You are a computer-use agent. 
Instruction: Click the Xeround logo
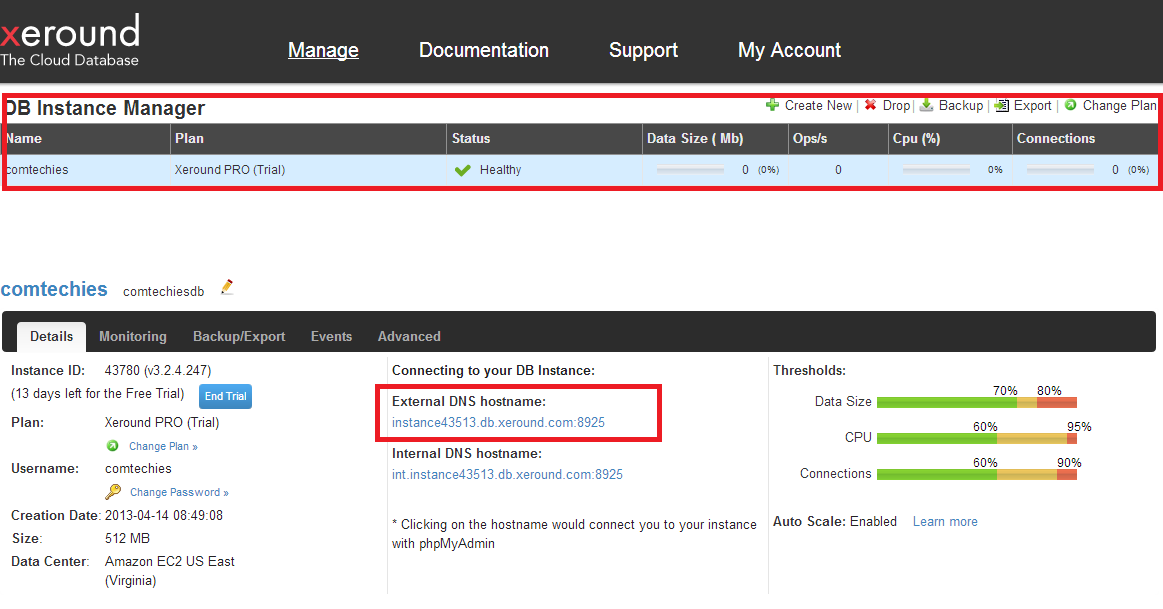(70, 41)
